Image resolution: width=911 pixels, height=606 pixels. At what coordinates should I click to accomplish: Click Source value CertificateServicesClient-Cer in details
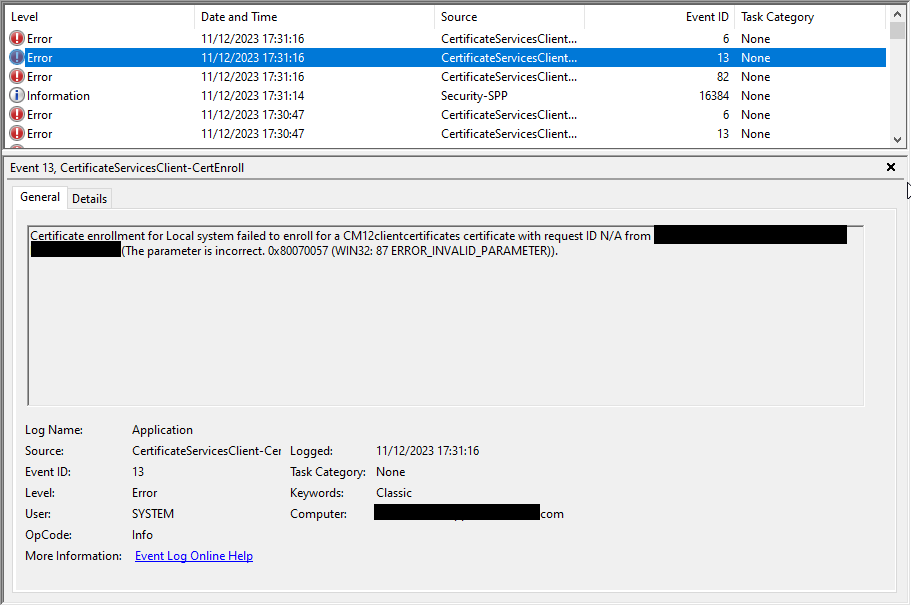pos(206,451)
